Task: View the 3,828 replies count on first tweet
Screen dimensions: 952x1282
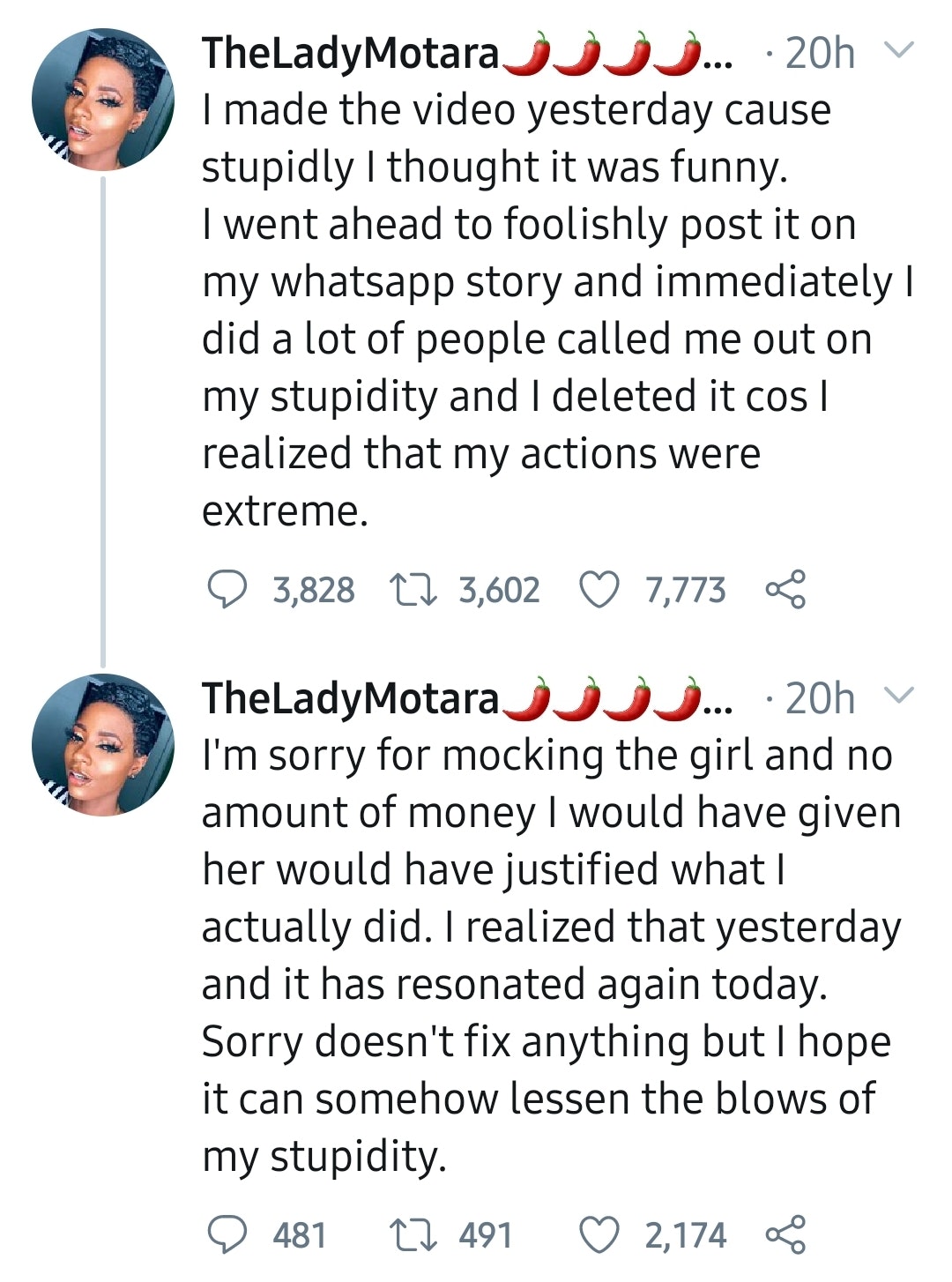Action: (x=313, y=590)
